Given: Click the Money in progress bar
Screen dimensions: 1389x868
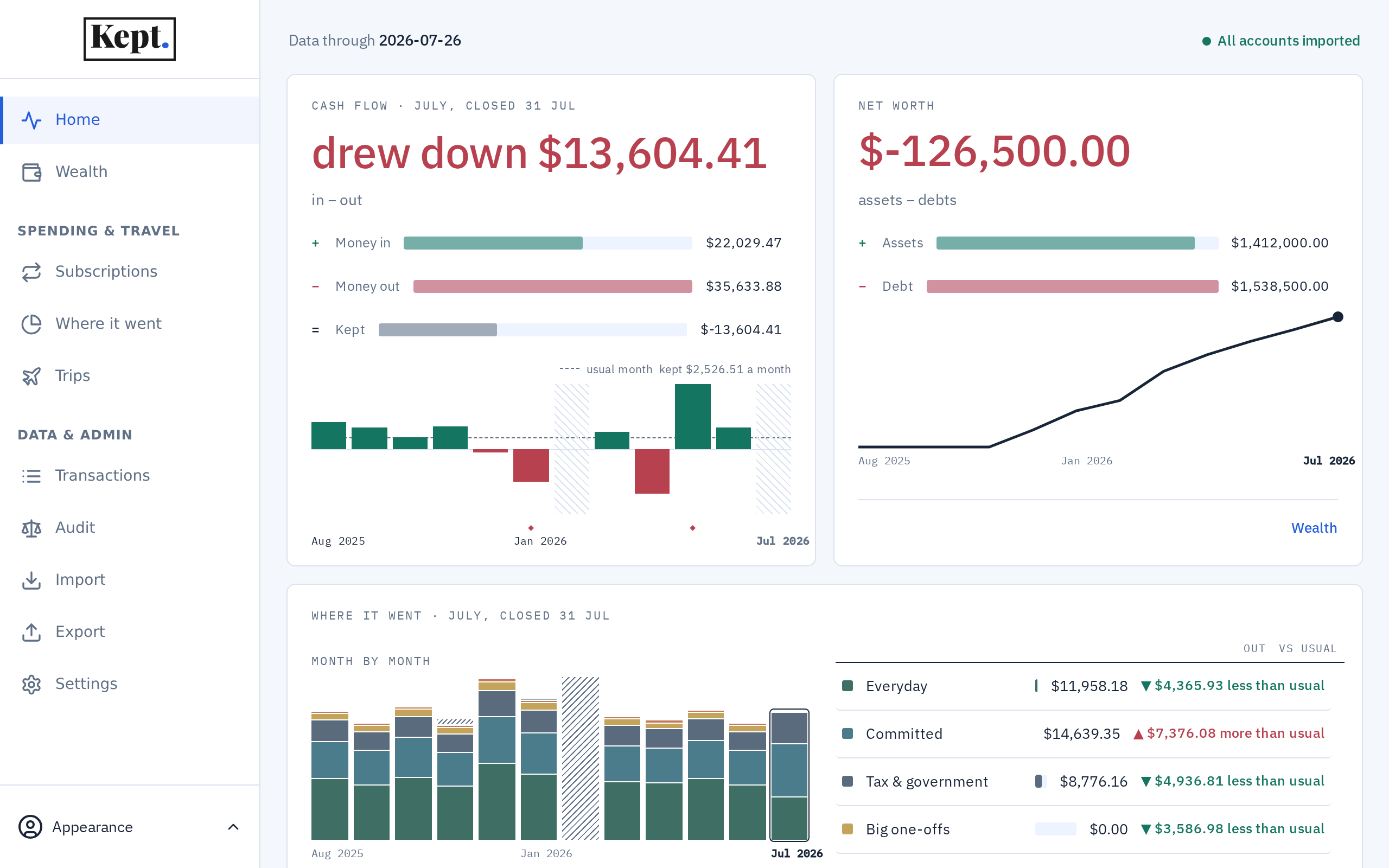Looking at the screenshot, I should (x=547, y=243).
